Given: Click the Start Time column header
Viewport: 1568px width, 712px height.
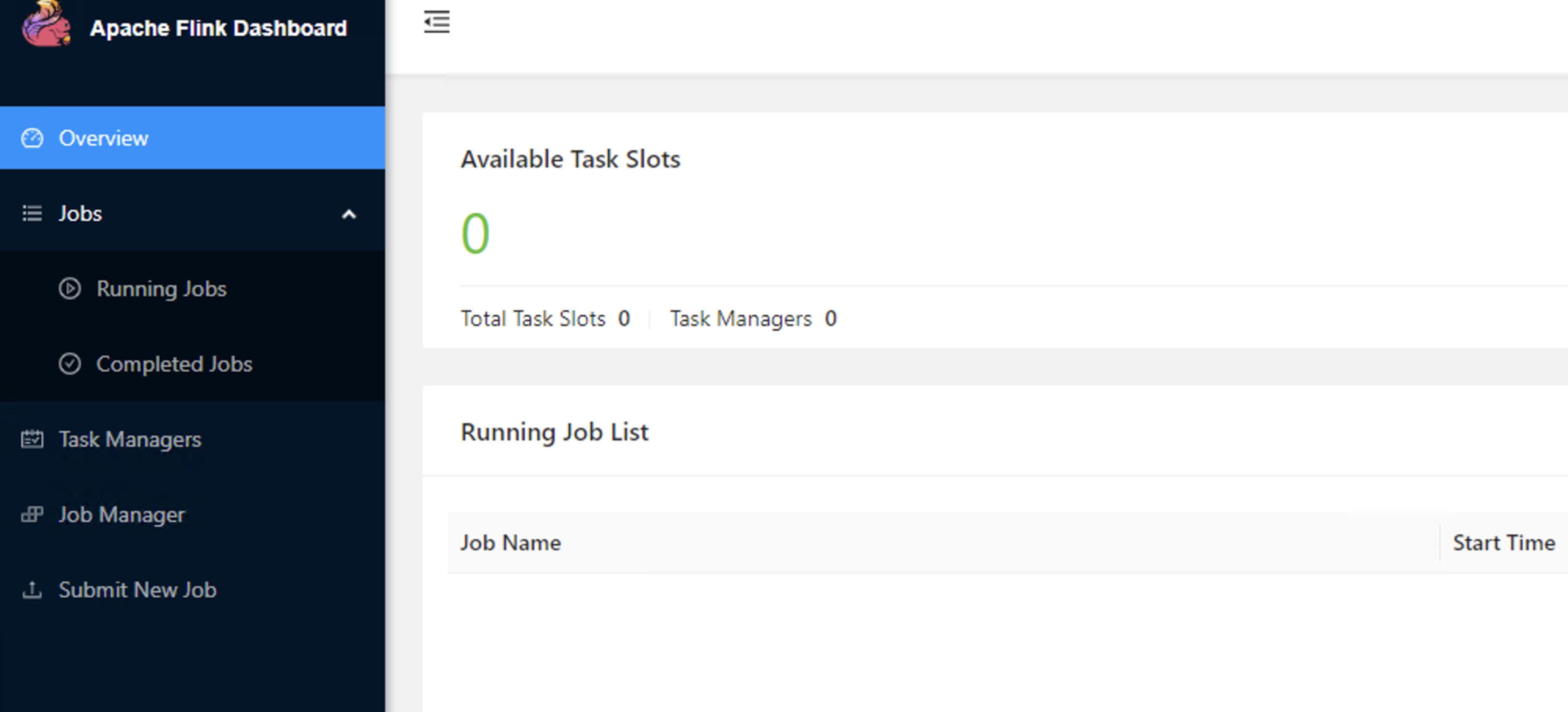Looking at the screenshot, I should pyautogui.click(x=1504, y=543).
